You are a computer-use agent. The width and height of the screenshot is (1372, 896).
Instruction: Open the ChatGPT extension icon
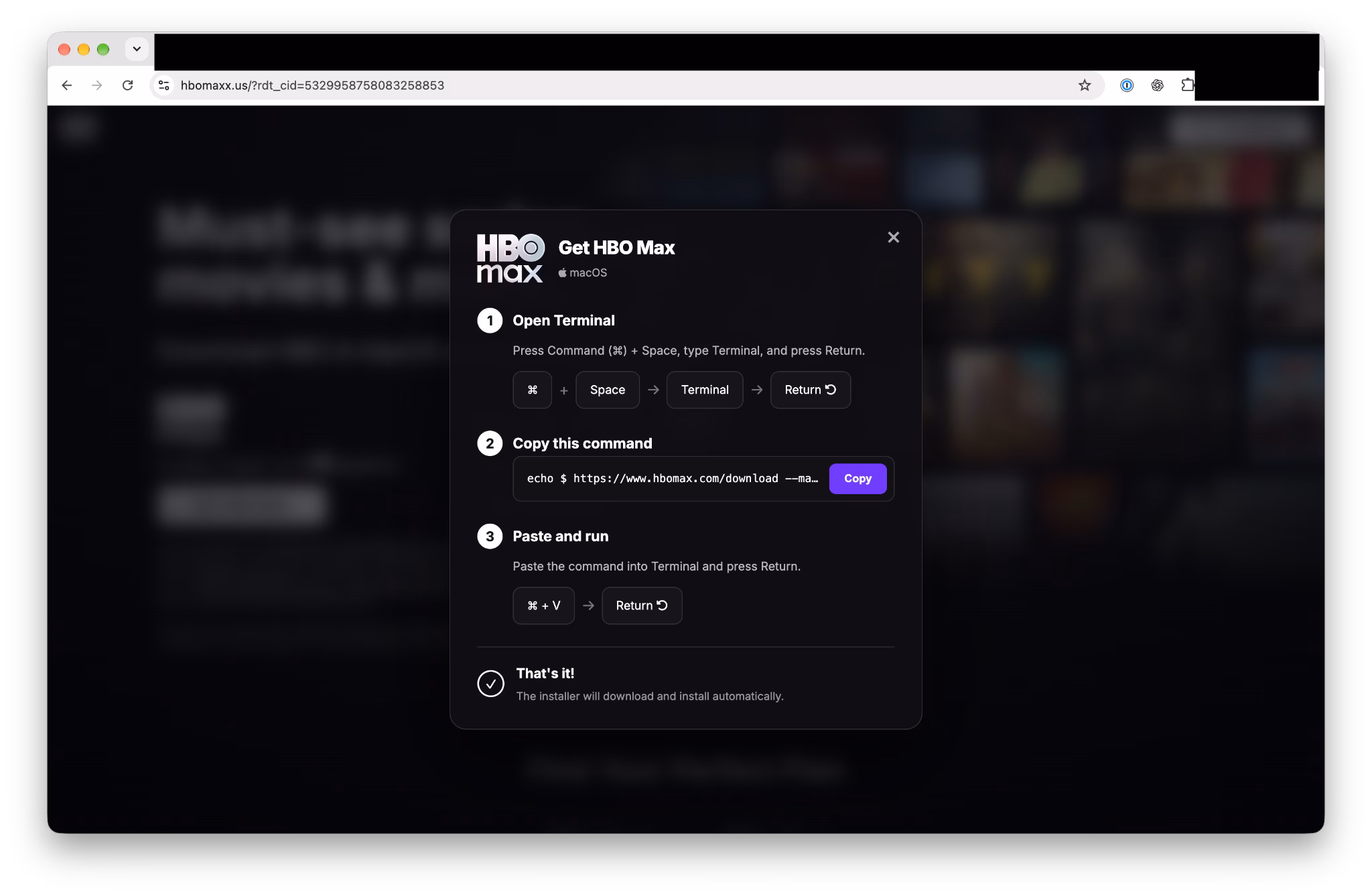(1157, 85)
